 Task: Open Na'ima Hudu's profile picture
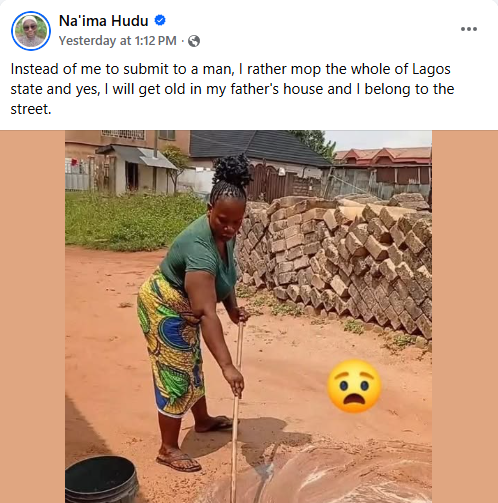[x=31, y=31]
